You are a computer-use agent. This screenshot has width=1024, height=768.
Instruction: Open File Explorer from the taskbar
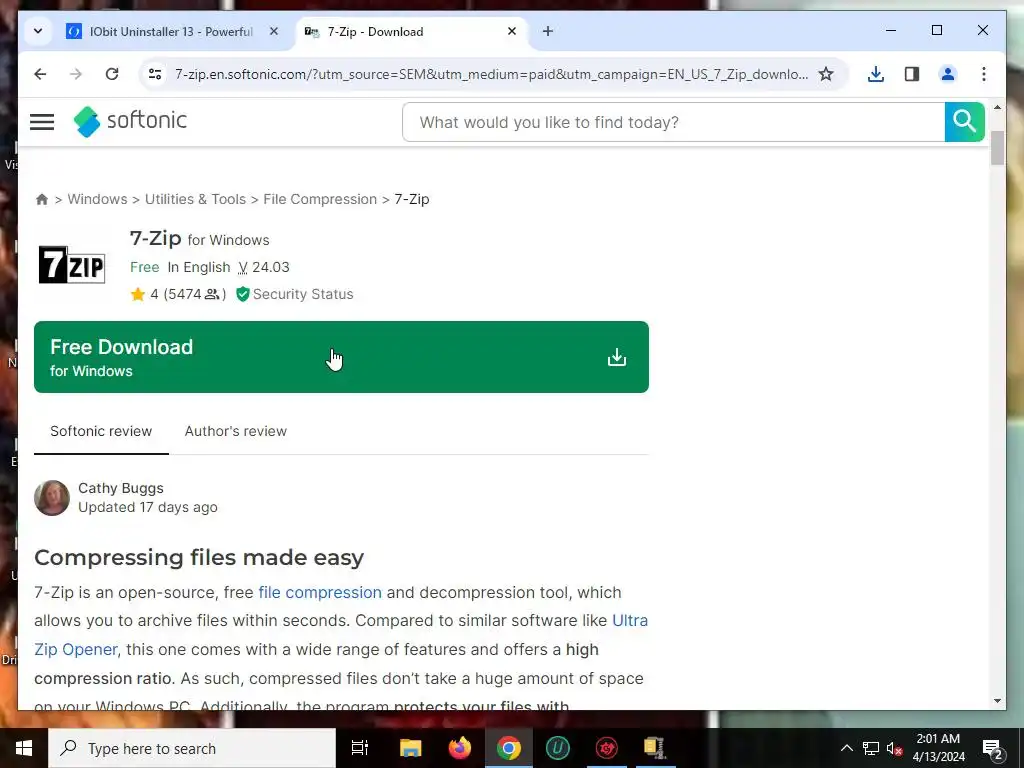[411, 748]
